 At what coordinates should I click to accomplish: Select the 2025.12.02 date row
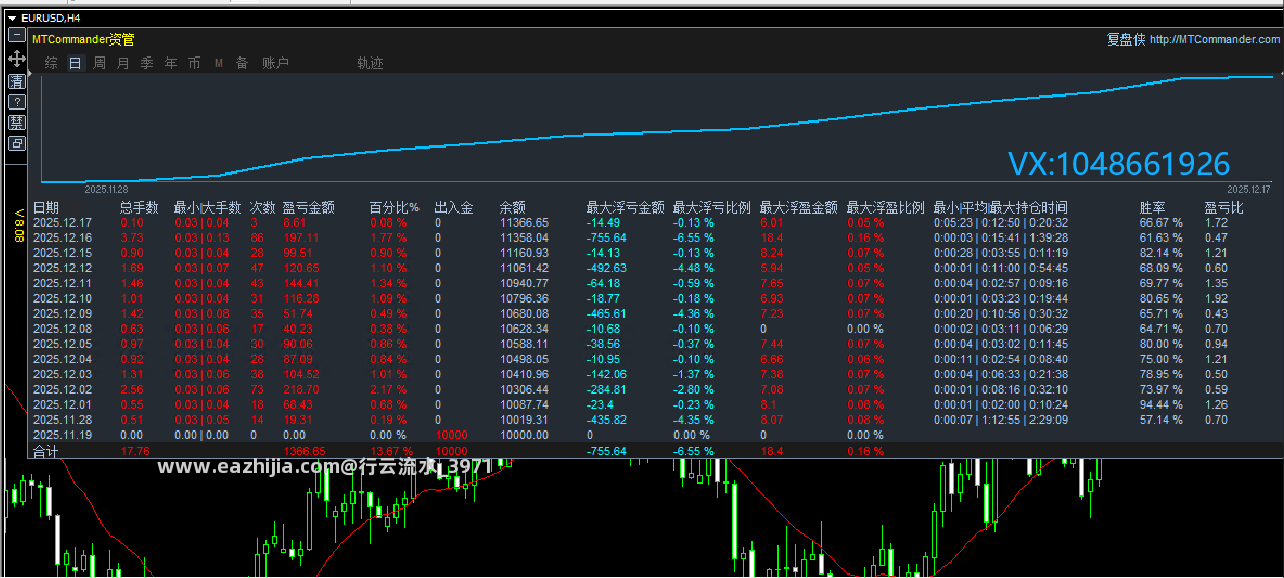[x=62, y=389]
